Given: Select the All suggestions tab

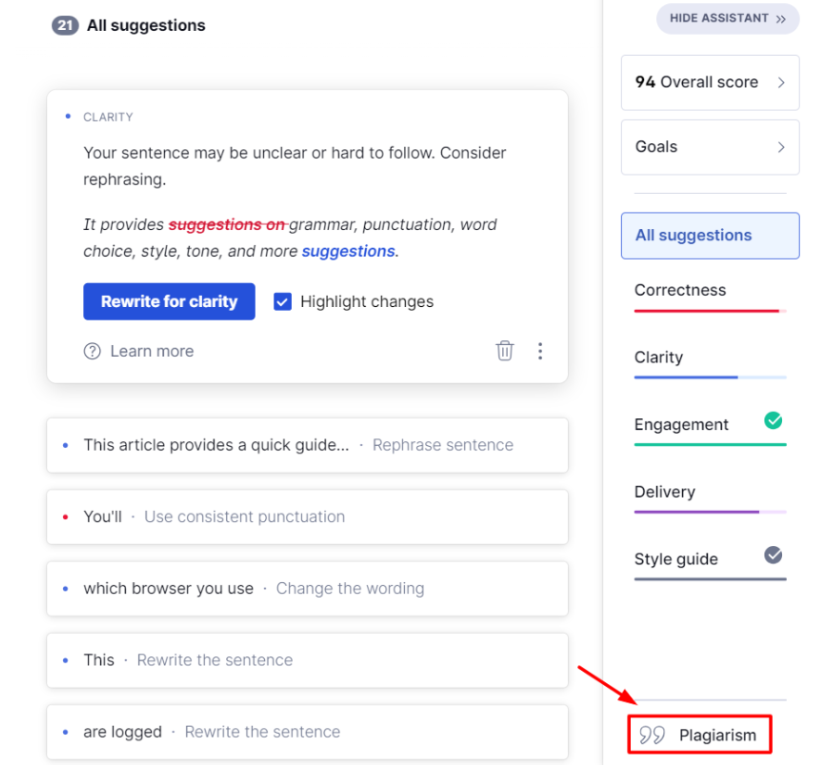Looking at the screenshot, I should 710,236.
